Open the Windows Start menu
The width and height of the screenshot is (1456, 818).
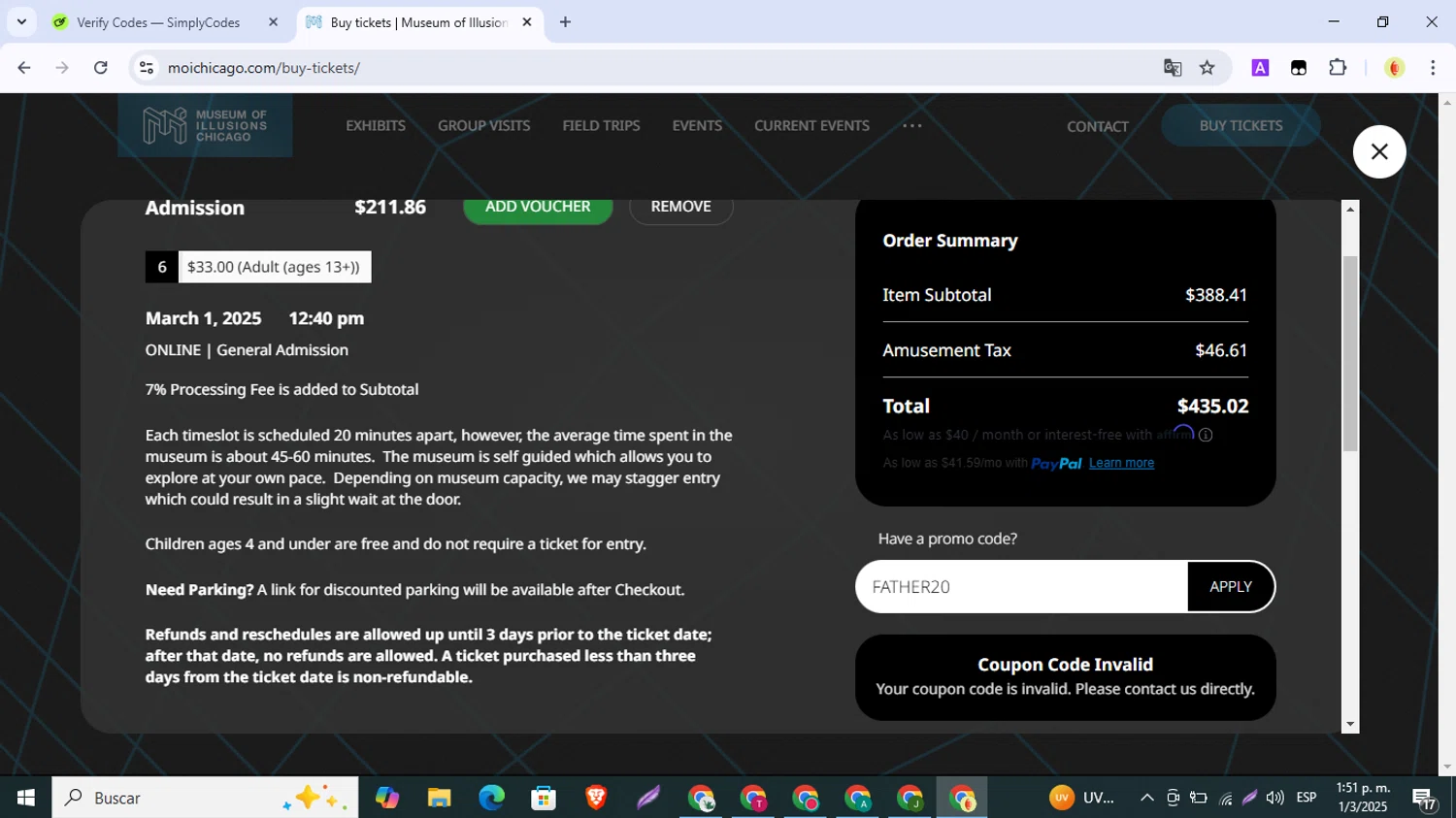pos(26,798)
